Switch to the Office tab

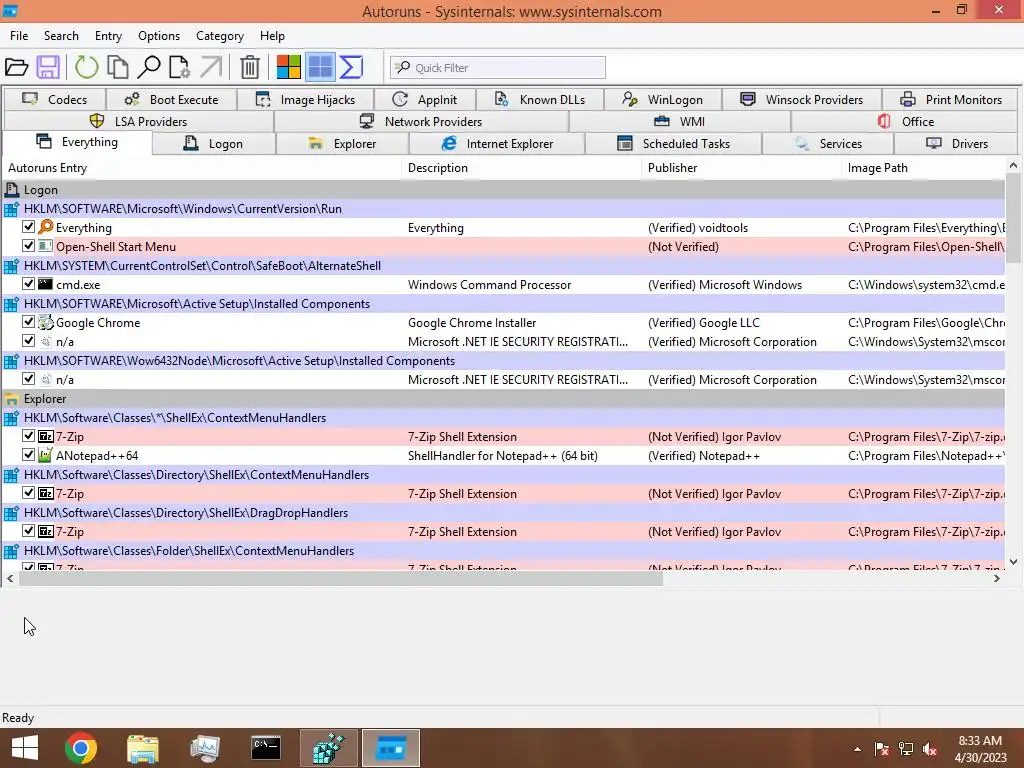point(905,121)
